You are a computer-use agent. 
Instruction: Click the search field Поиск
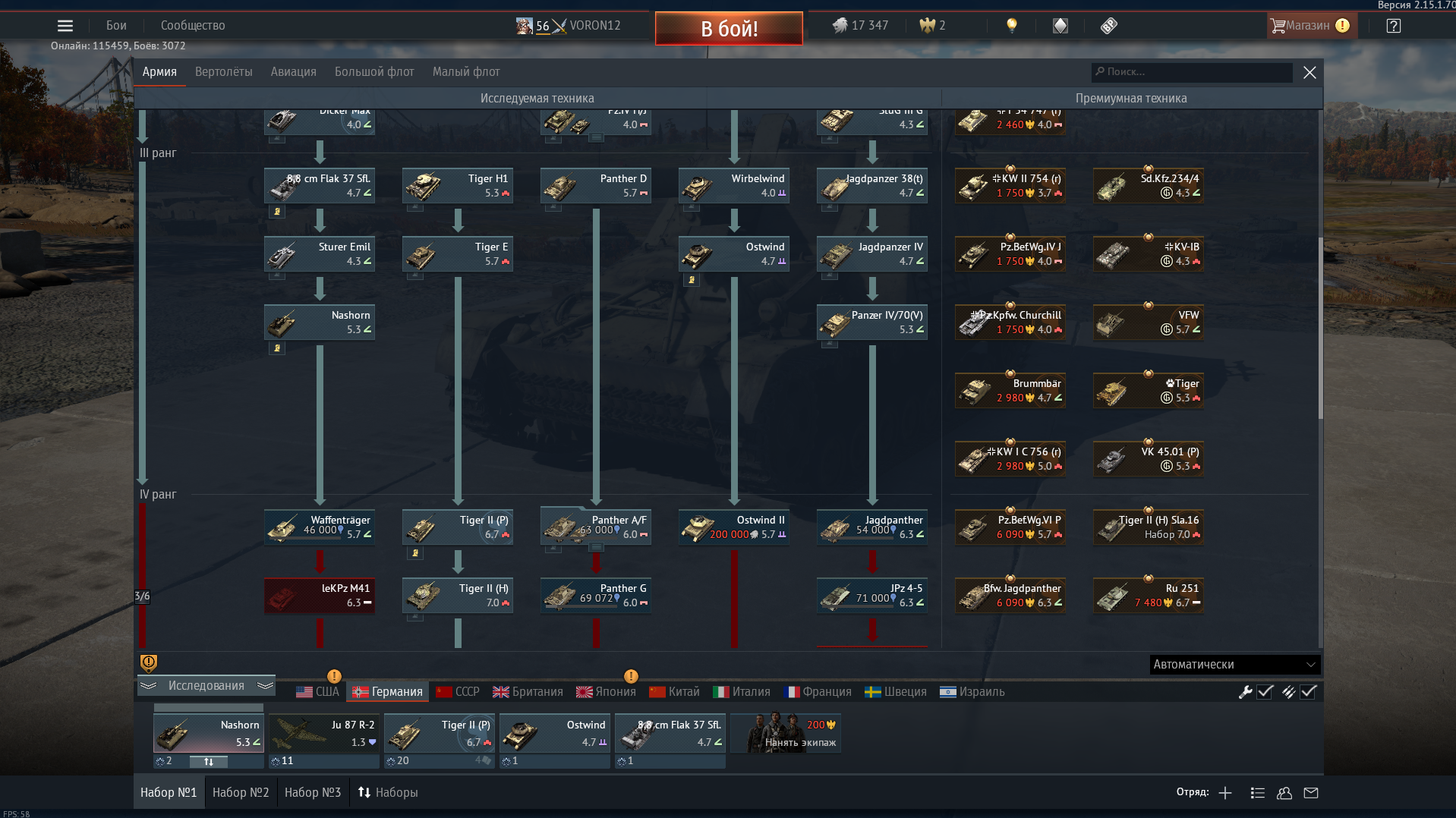tap(1192, 72)
